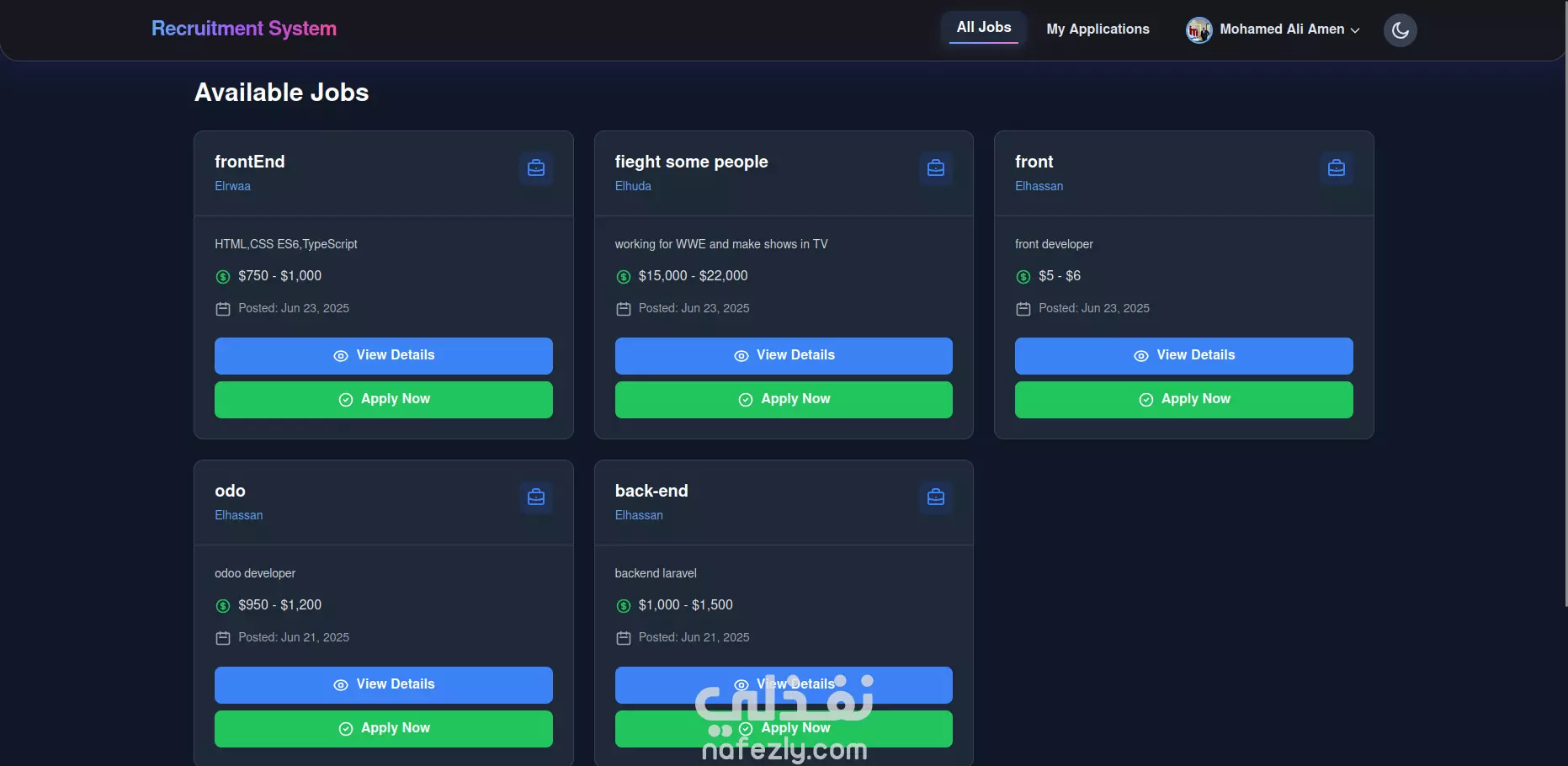
Task: Click the backend laravel description
Action: click(x=656, y=573)
